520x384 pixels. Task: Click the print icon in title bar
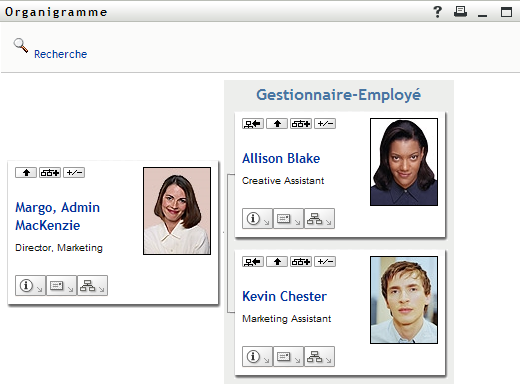(x=460, y=12)
